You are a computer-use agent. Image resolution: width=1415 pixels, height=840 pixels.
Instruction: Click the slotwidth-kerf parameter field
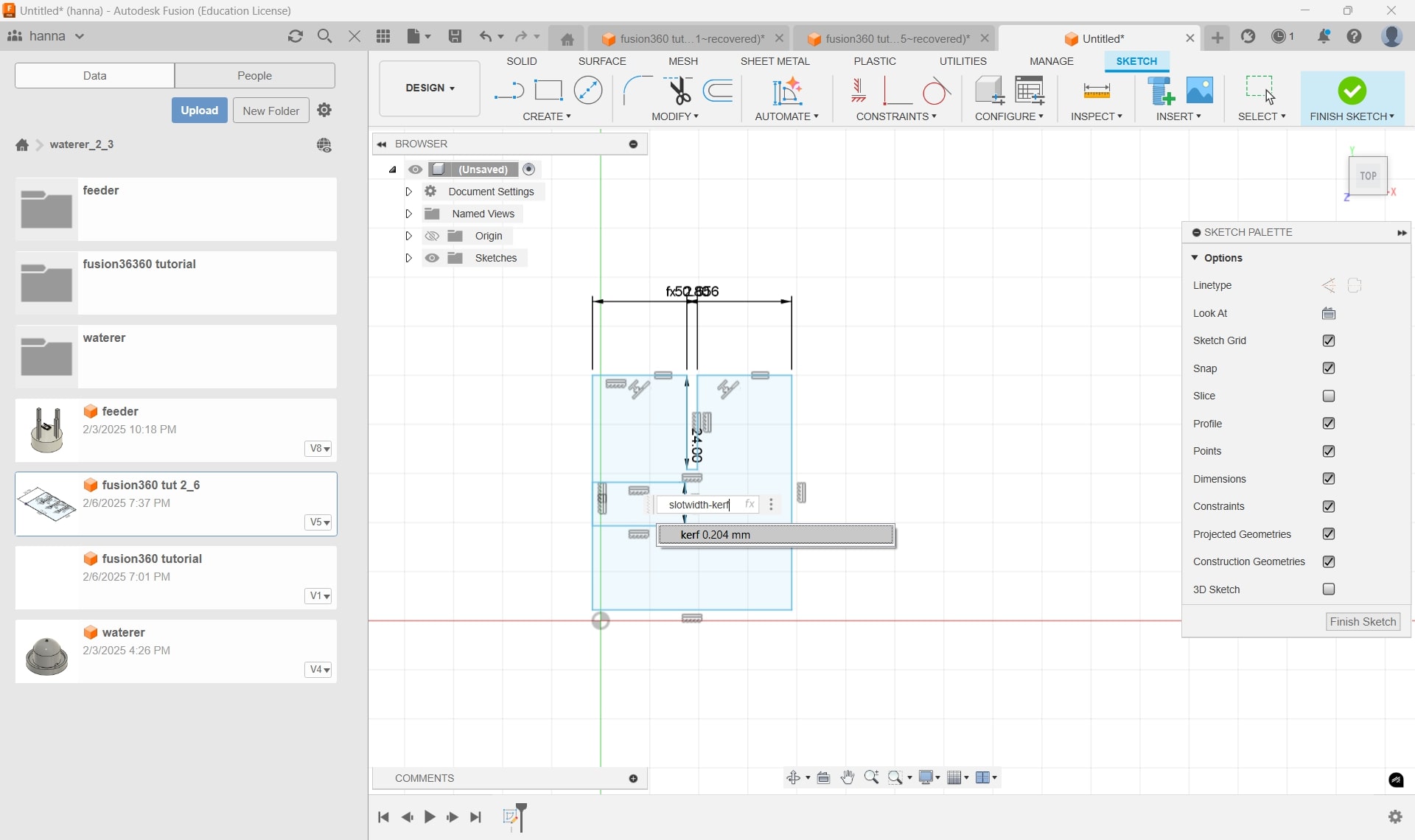(x=700, y=504)
